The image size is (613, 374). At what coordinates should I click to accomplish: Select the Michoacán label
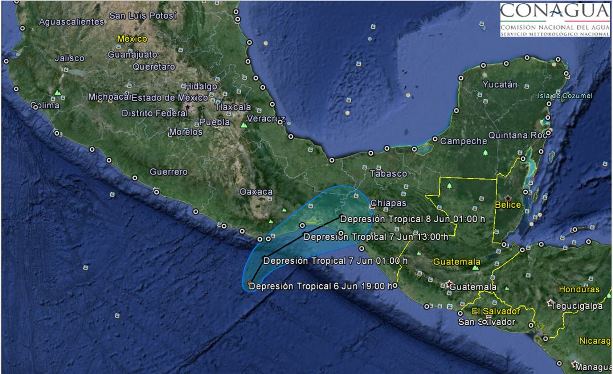pyautogui.click(x=109, y=97)
